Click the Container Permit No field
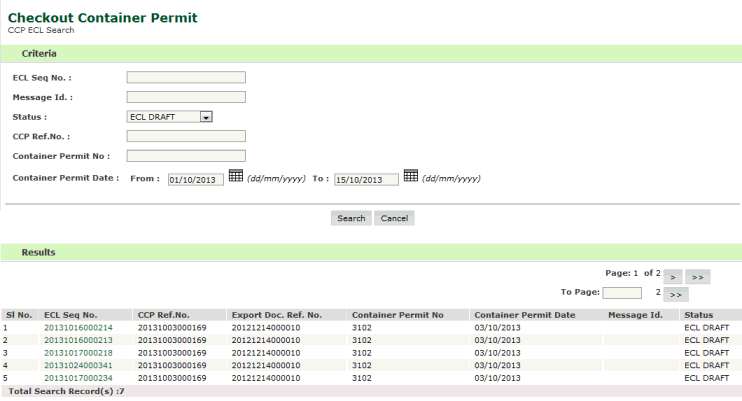This screenshot has width=742, height=401. coord(186,156)
